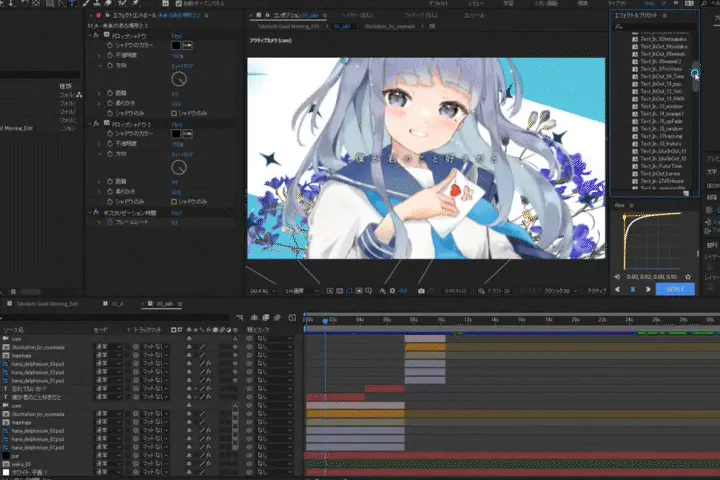Click the show channel color icon below viewer
Viewport: 720px width, 480px height.
click(x=382, y=291)
